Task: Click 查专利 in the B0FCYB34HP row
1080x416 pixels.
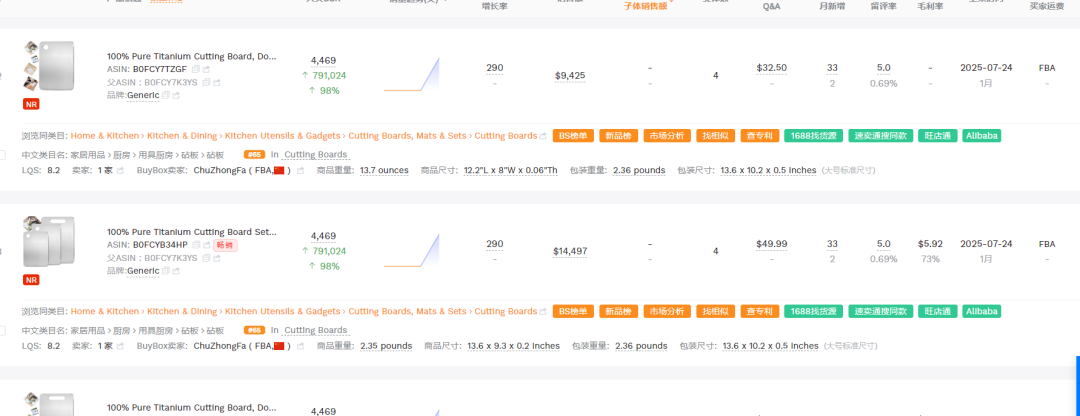Action: click(760, 312)
